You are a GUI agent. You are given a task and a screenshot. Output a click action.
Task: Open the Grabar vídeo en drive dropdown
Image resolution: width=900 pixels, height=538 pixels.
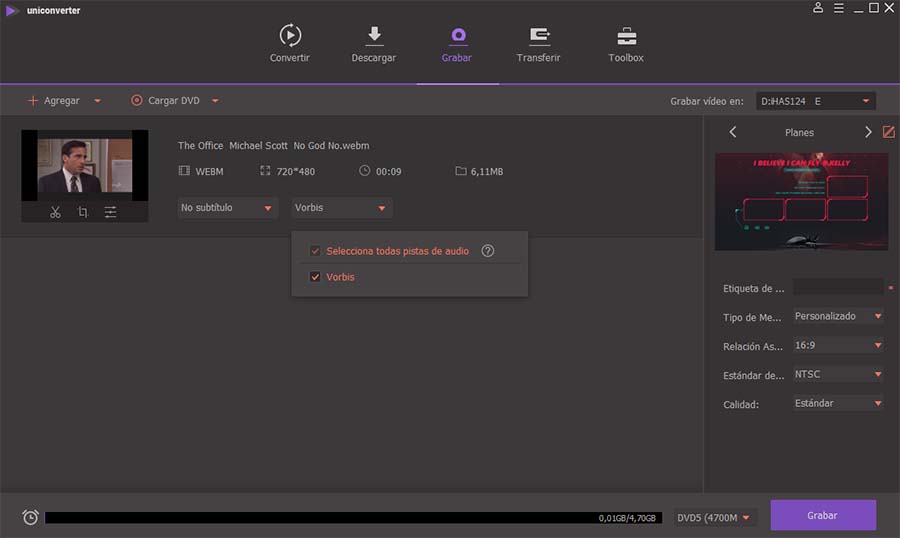click(815, 101)
